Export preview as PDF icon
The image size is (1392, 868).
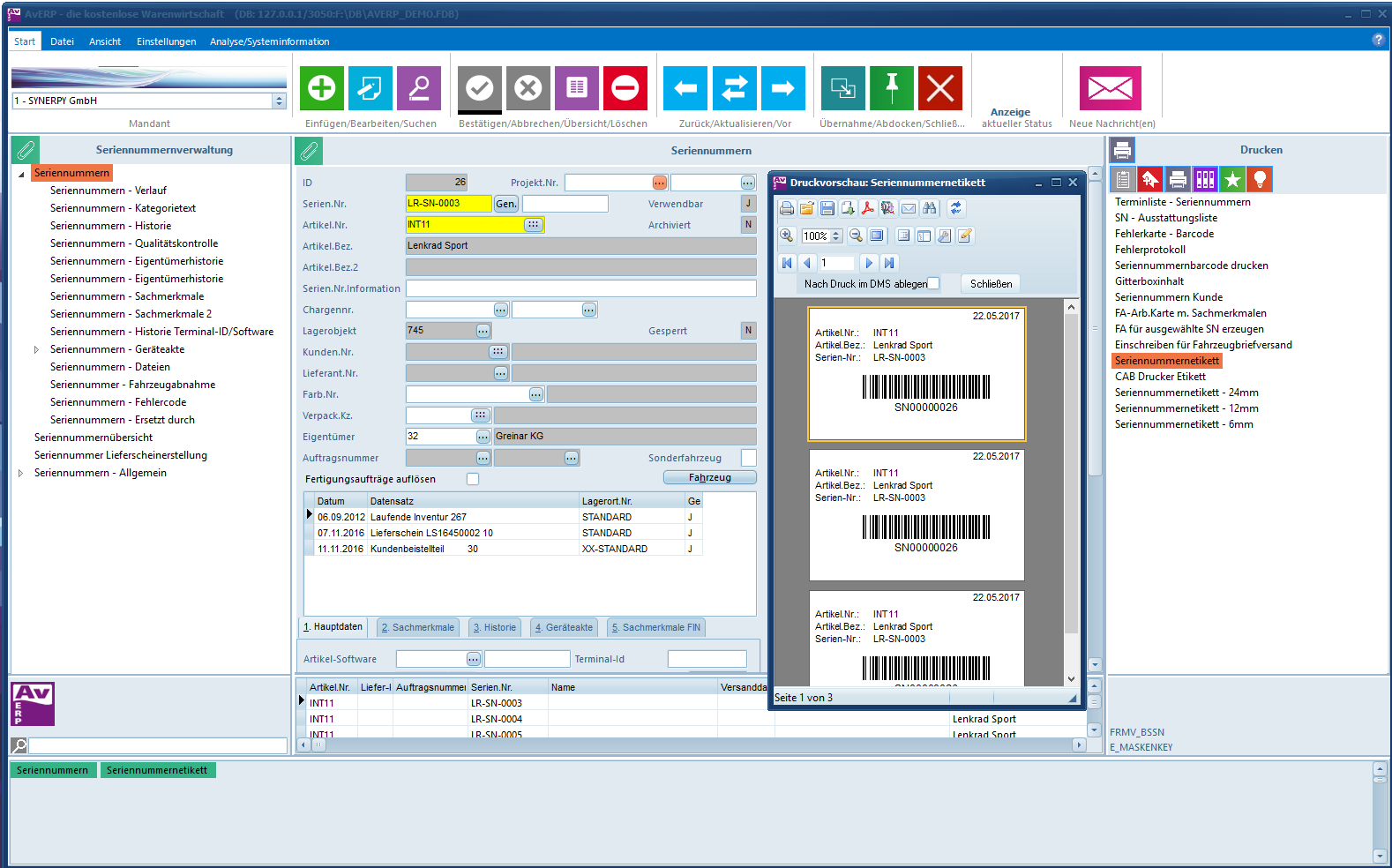[867, 208]
